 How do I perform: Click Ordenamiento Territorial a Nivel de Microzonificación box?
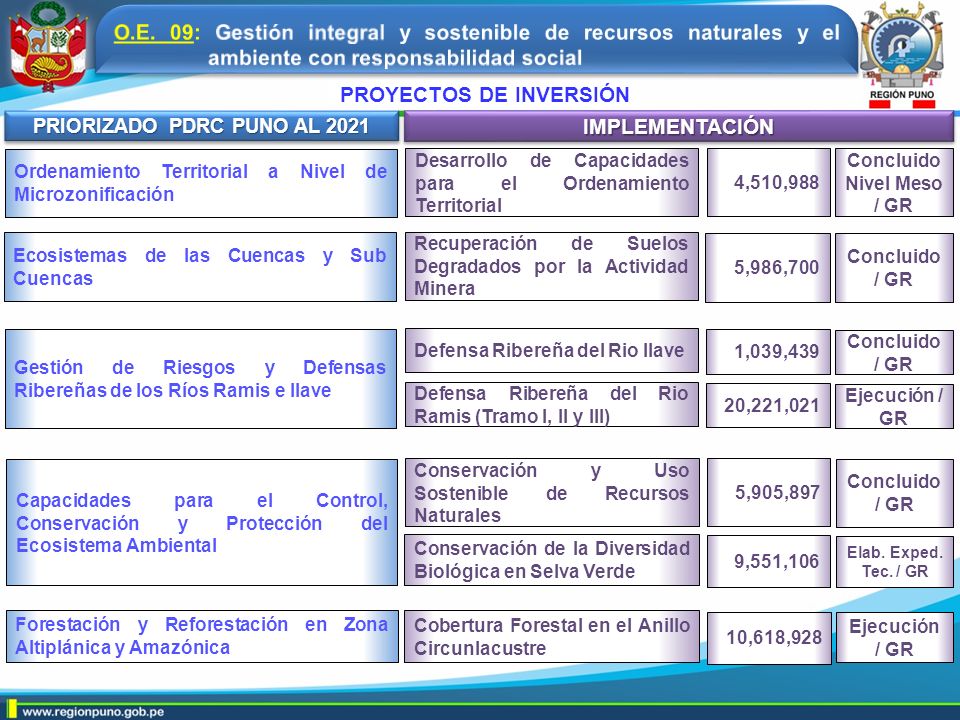[x=201, y=183]
